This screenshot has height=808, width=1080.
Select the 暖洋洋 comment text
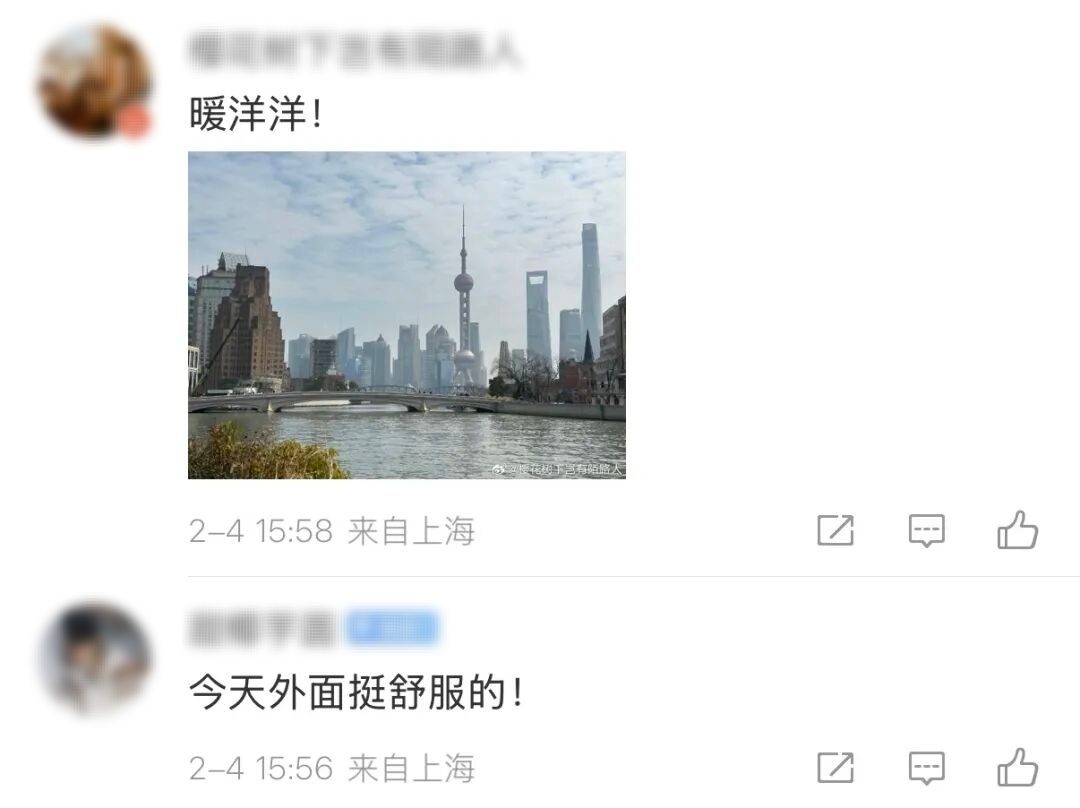(x=256, y=114)
